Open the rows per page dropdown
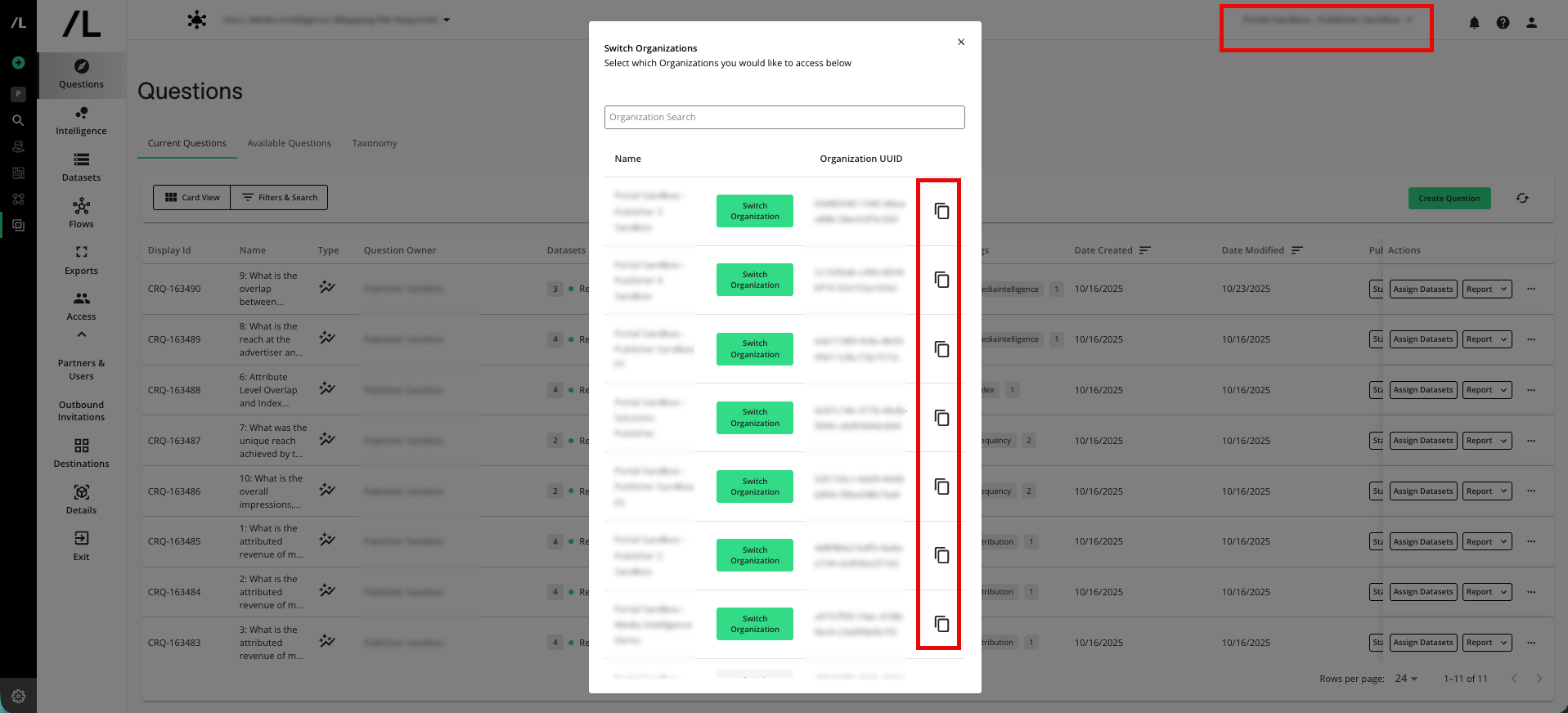This screenshot has width=1568, height=713. click(1406, 679)
